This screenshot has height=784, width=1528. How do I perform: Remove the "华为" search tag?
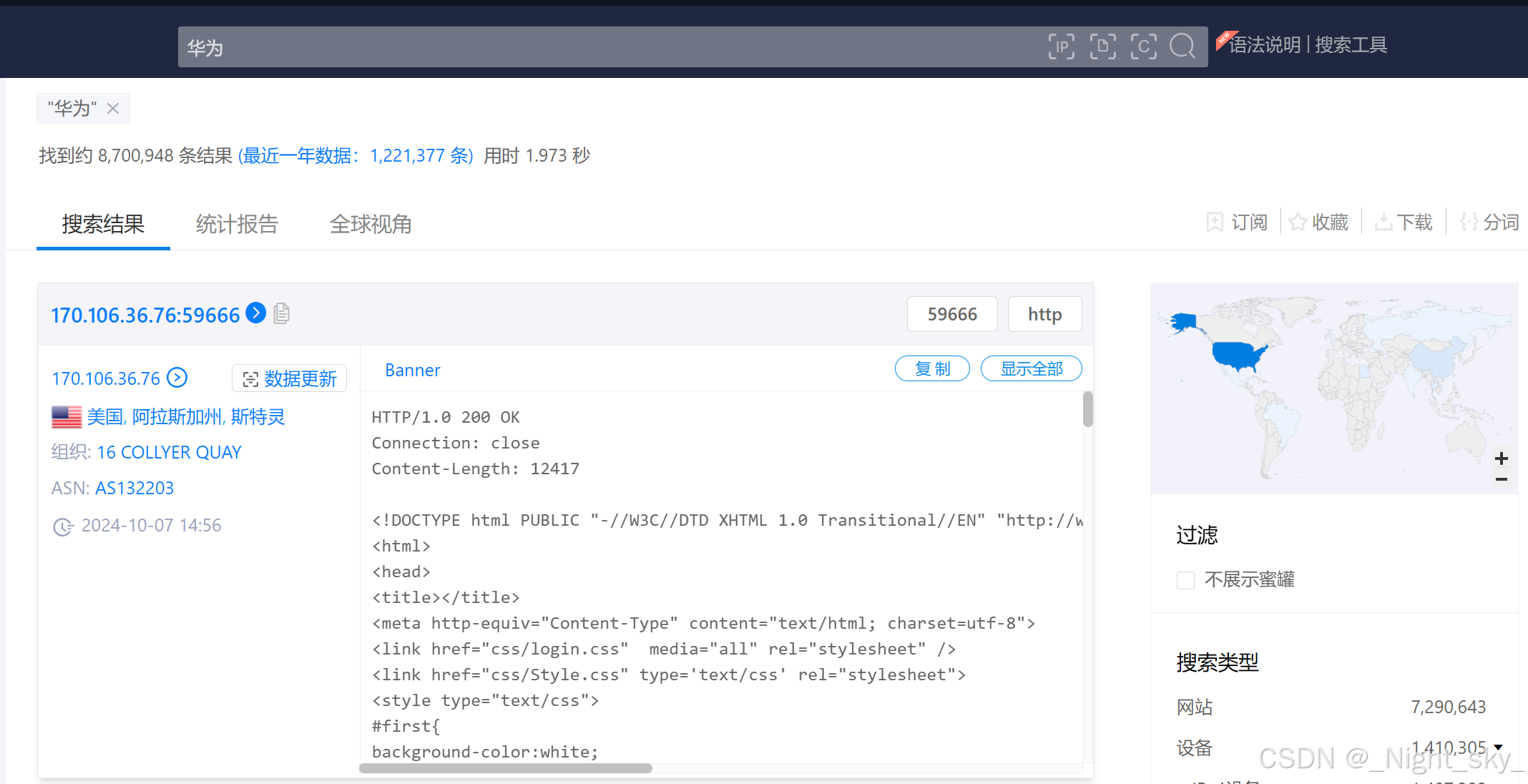[x=113, y=108]
